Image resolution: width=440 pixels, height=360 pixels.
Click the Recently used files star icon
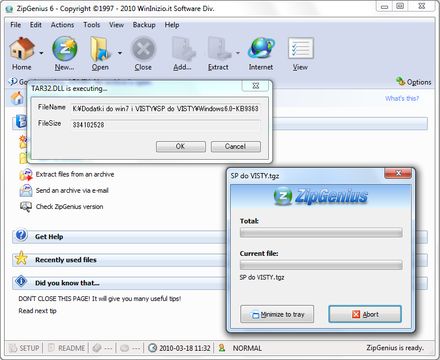tap(21, 258)
